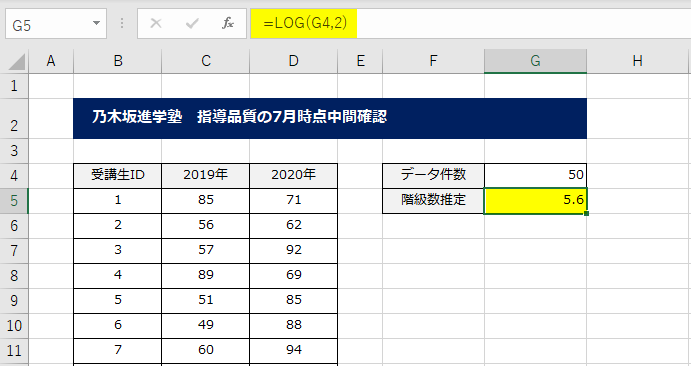The width and height of the screenshot is (691, 366).
Task: Select column E header
Action: click(x=360, y=61)
